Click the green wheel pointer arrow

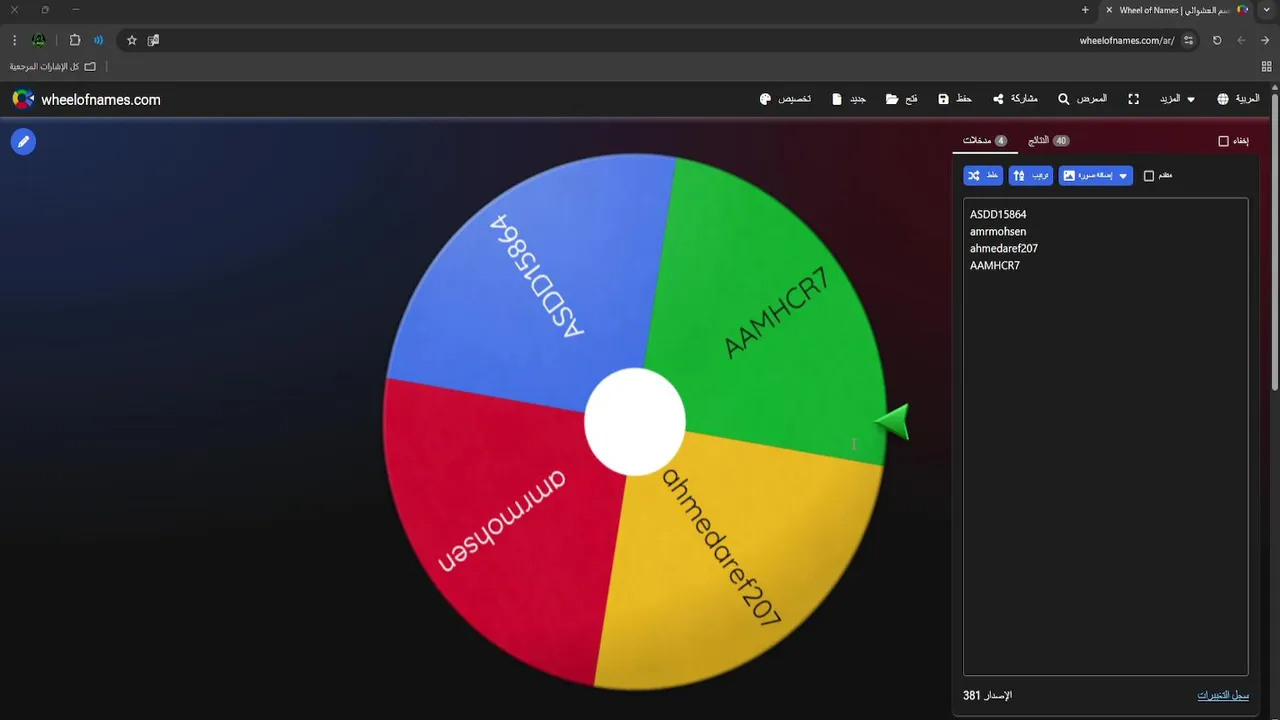893,422
